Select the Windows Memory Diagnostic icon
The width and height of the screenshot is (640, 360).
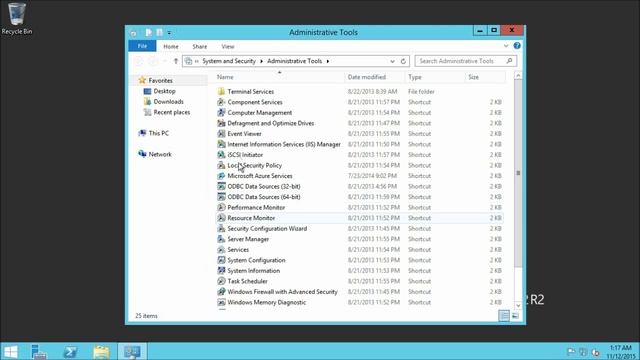(x=221, y=302)
